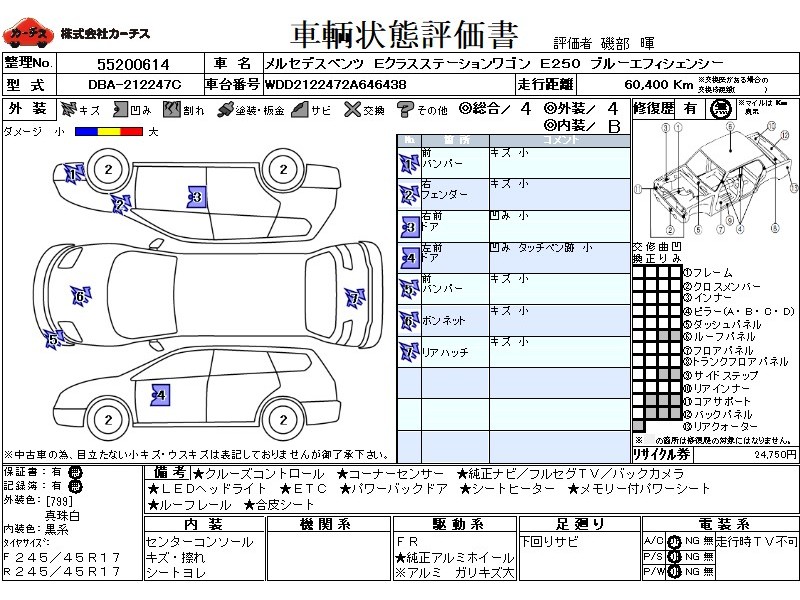The width and height of the screenshot is (800, 600).
Task: Toggle the P/S OK indicator
Action: point(674,556)
